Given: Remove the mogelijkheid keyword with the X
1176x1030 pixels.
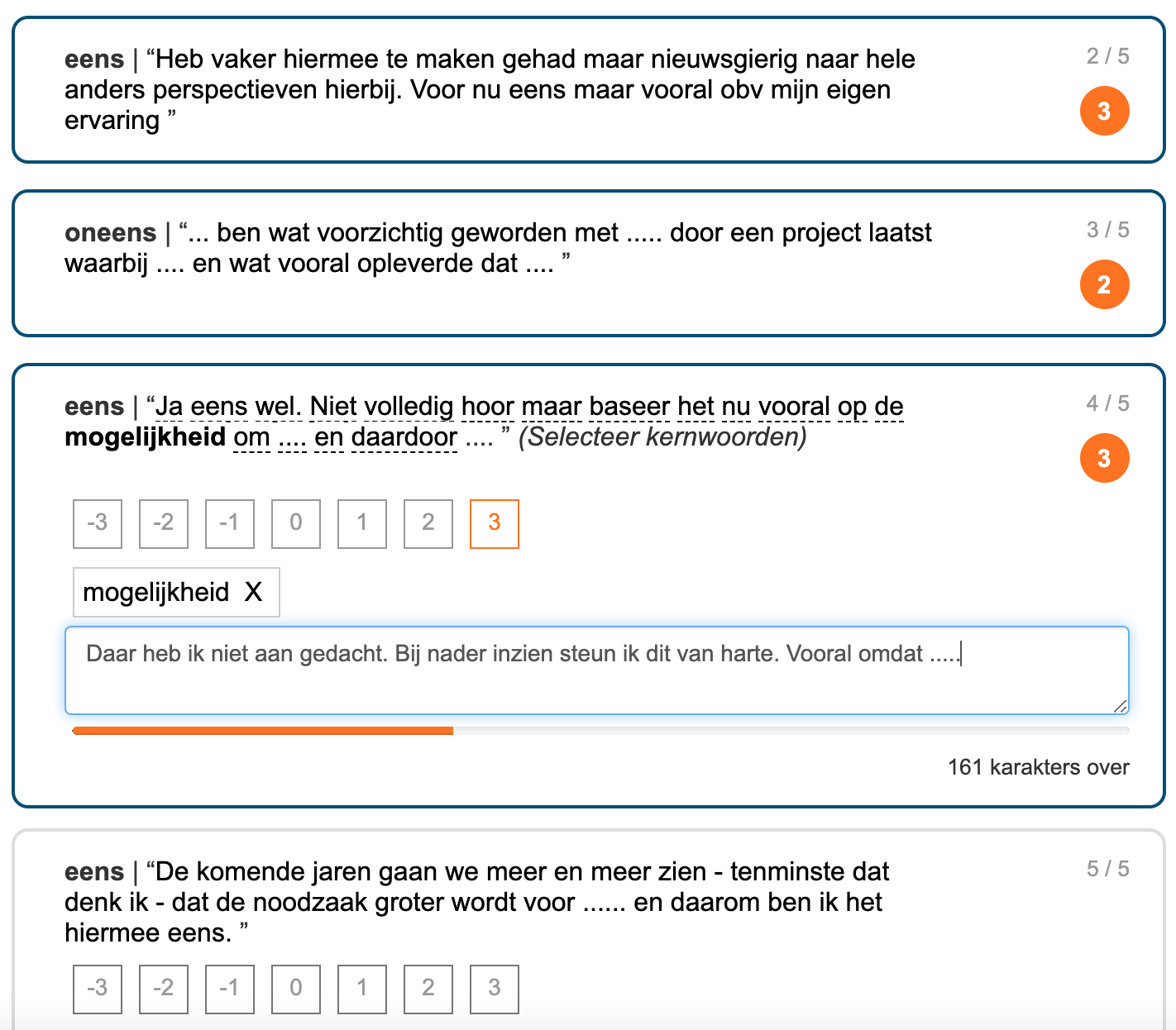Looking at the screenshot, I should tap(253, 592).
